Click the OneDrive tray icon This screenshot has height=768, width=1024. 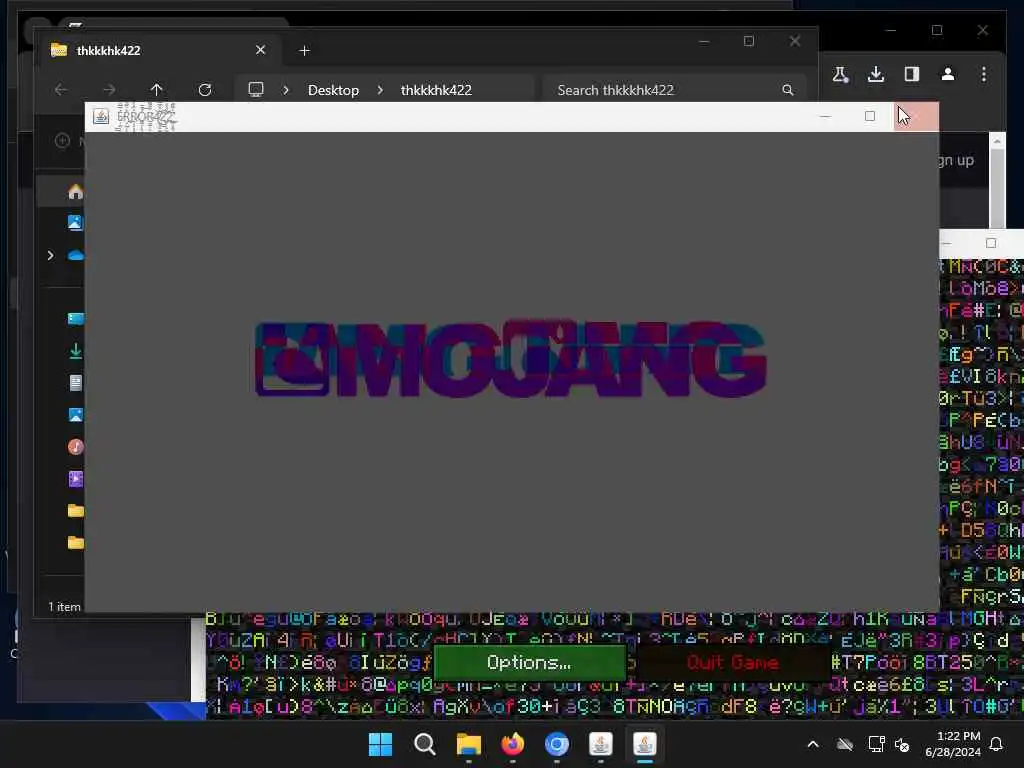coord(844,744)
